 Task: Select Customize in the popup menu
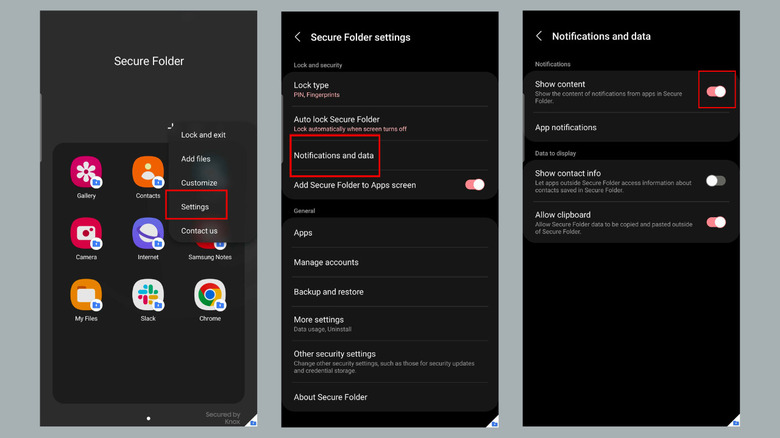point(199,183)
